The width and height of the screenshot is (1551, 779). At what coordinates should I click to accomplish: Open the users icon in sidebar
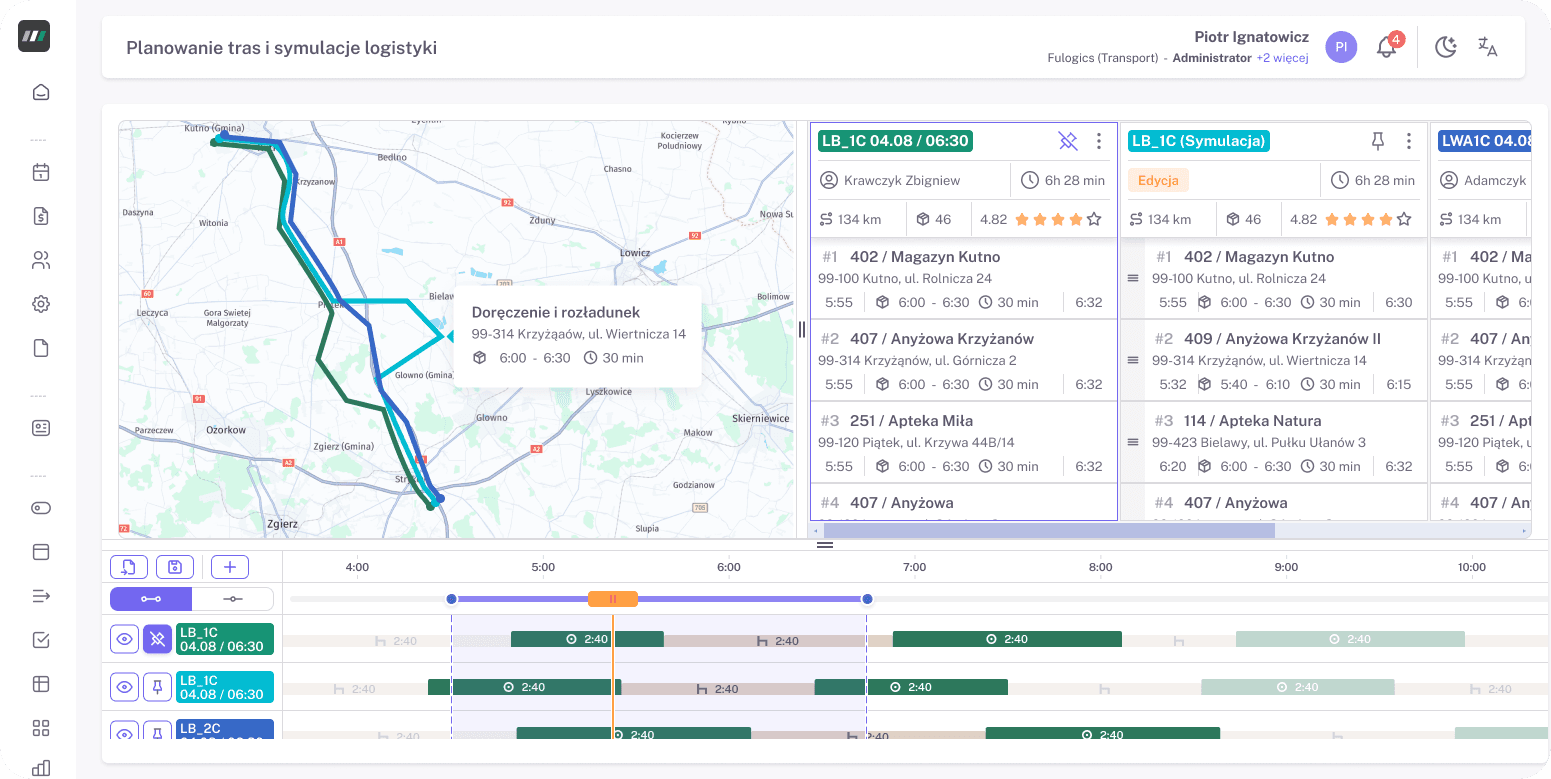[41, 261]
